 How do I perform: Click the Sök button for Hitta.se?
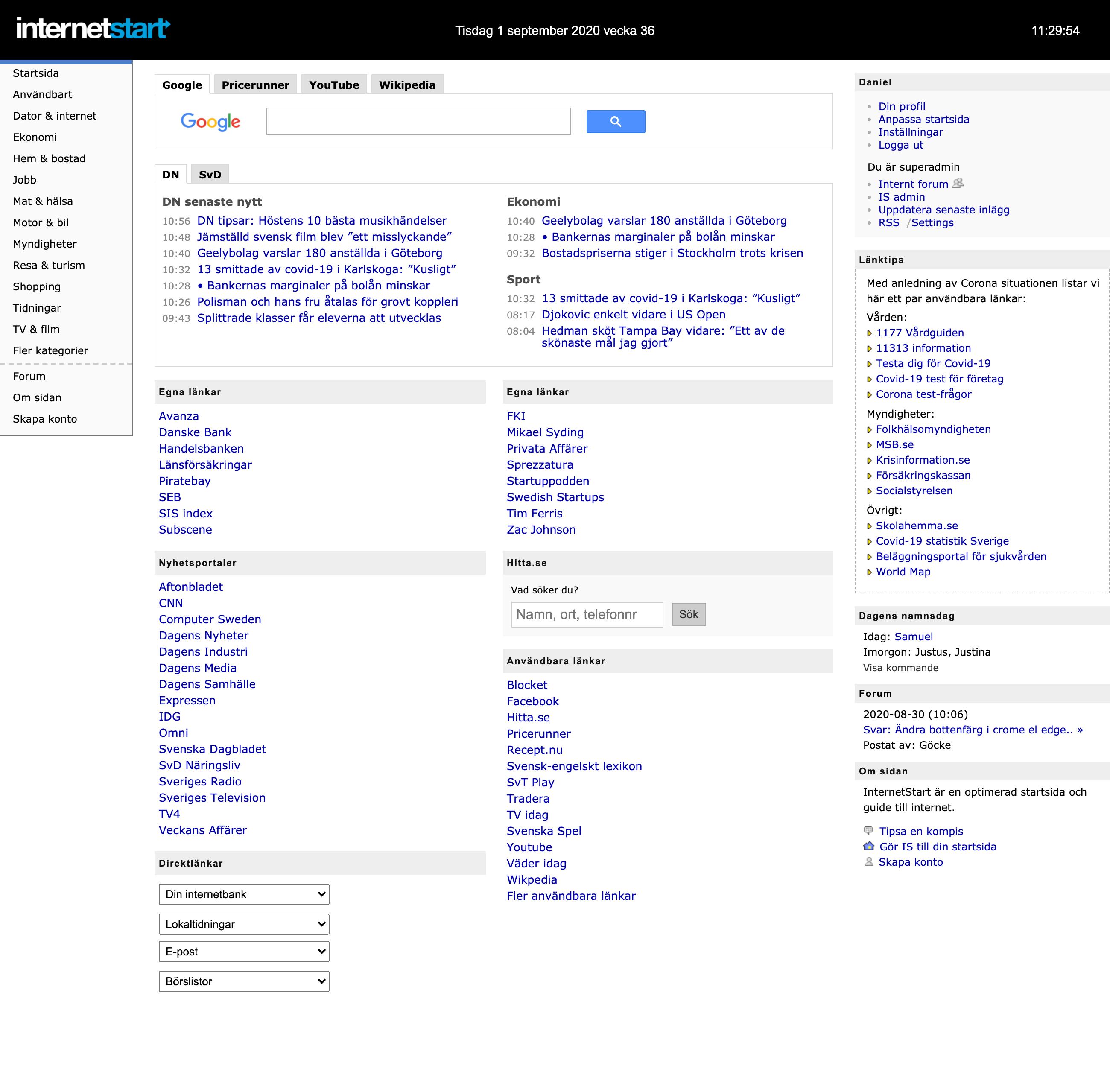point(688,614)
